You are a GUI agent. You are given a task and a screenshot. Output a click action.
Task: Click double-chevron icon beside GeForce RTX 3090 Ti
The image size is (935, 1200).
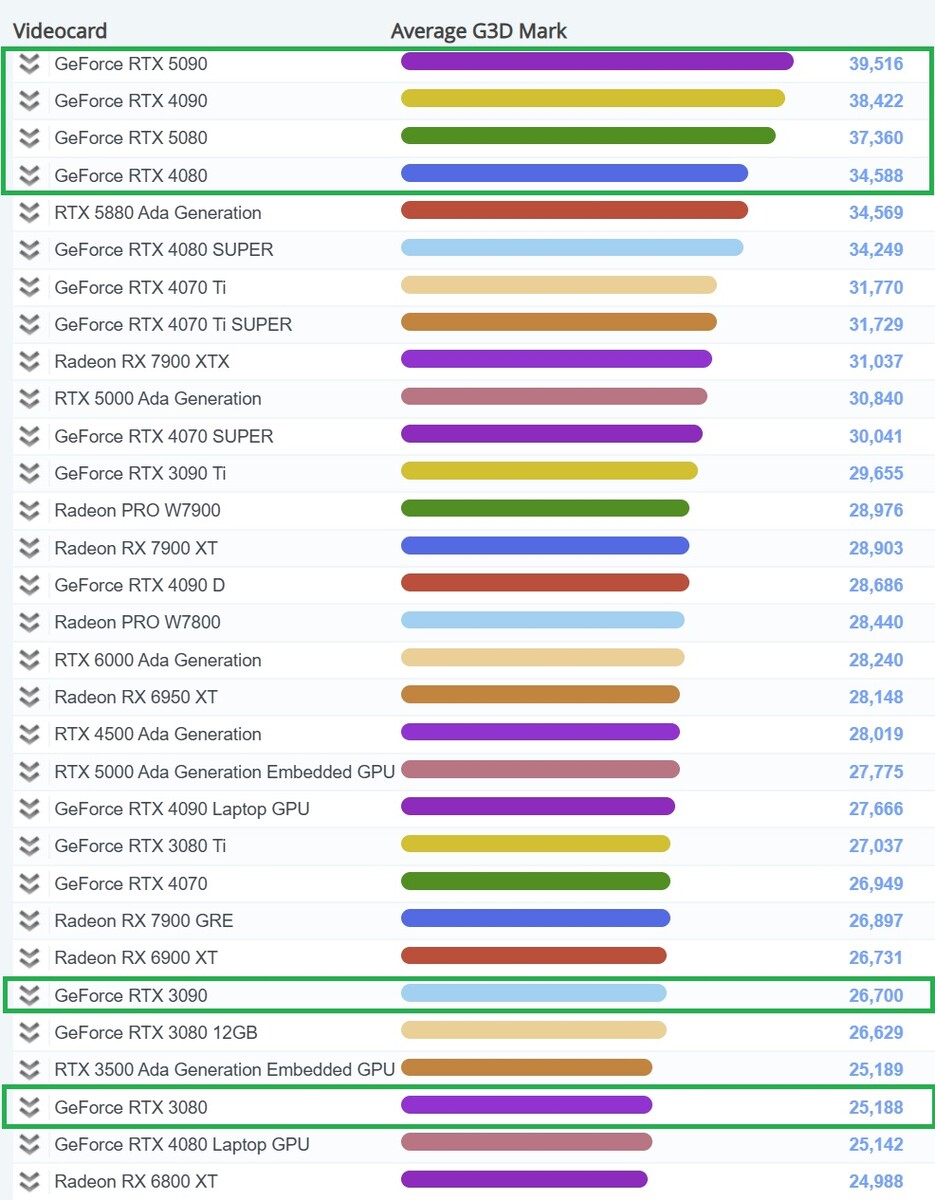[x=30, y=474]
